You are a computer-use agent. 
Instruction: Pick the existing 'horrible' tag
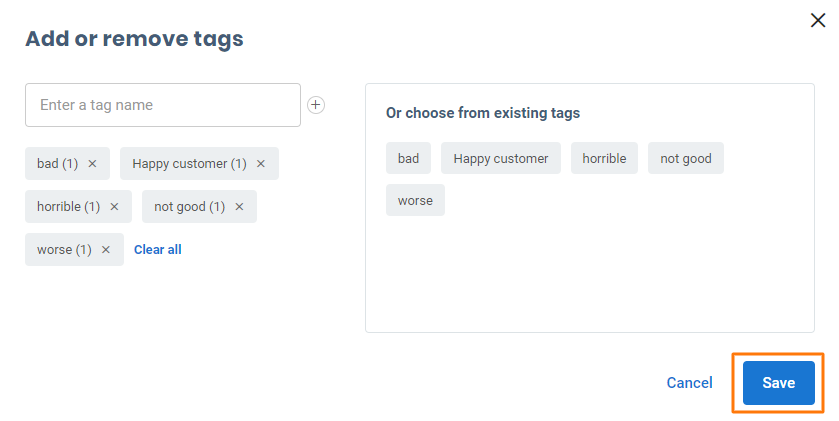[604, 158]
